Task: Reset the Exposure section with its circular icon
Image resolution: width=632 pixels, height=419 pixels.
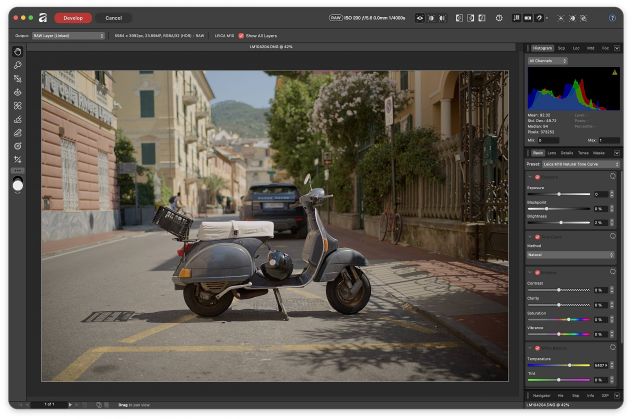Action: coord(613,176)
